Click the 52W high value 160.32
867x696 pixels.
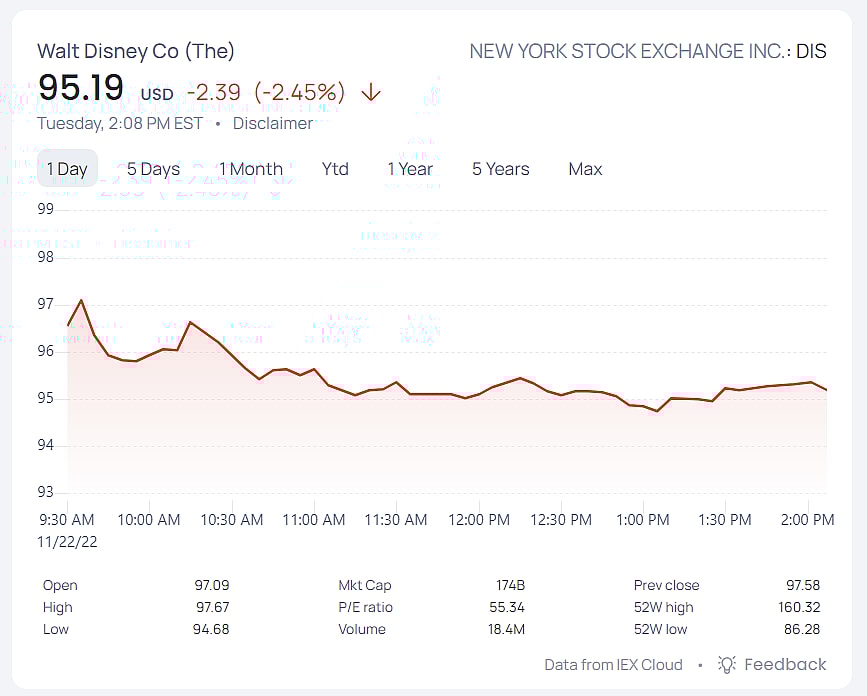point(799,607)
